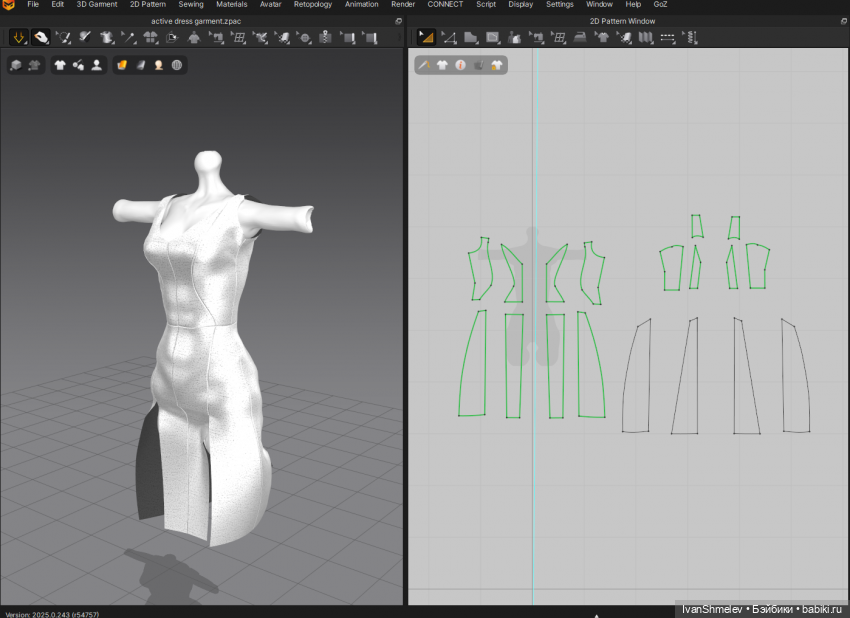
Task: Toggle the locked T-shirt display in 2D window
Action: coord(497,65)
